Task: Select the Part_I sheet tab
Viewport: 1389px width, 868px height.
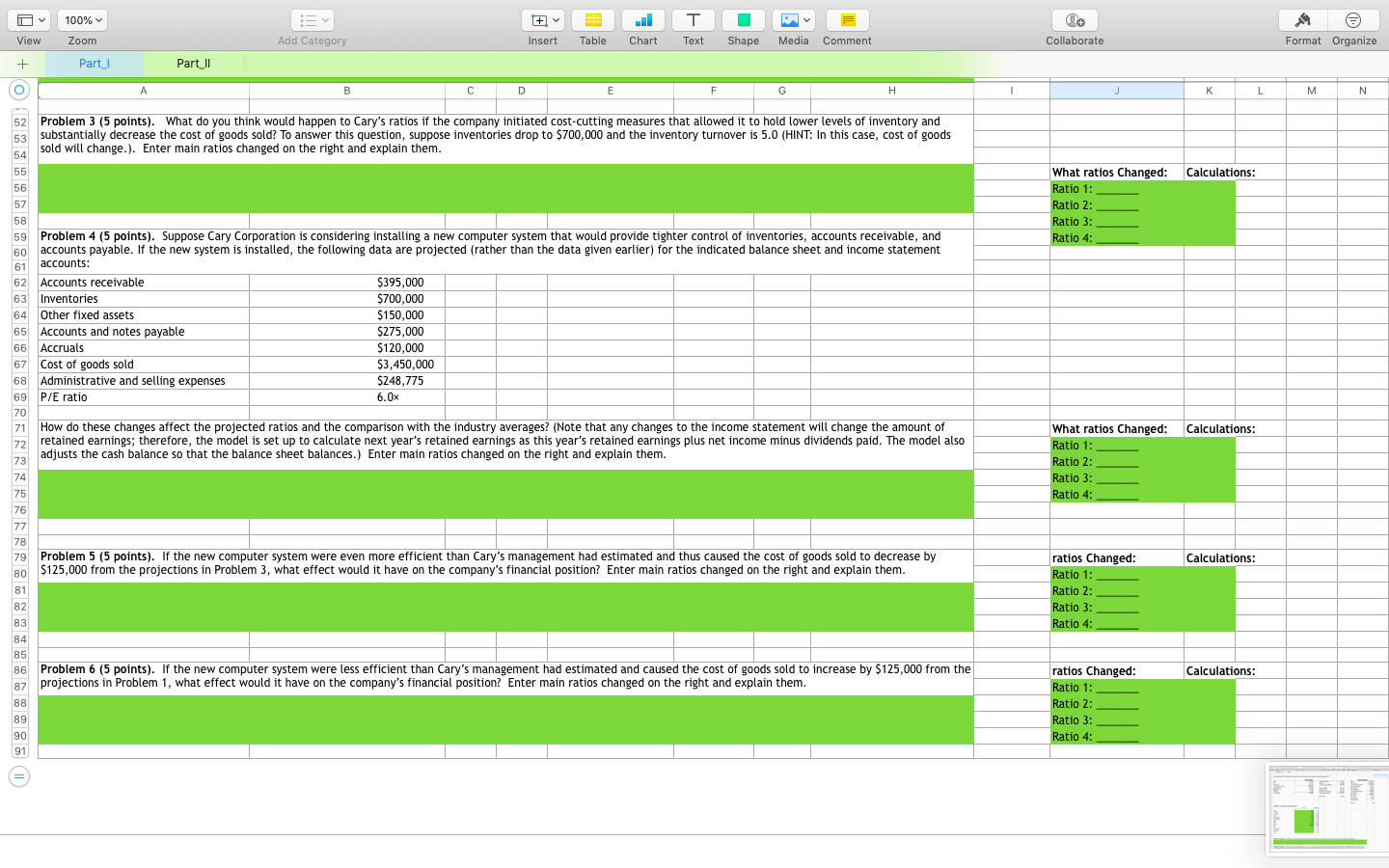Action: point(94,63)
